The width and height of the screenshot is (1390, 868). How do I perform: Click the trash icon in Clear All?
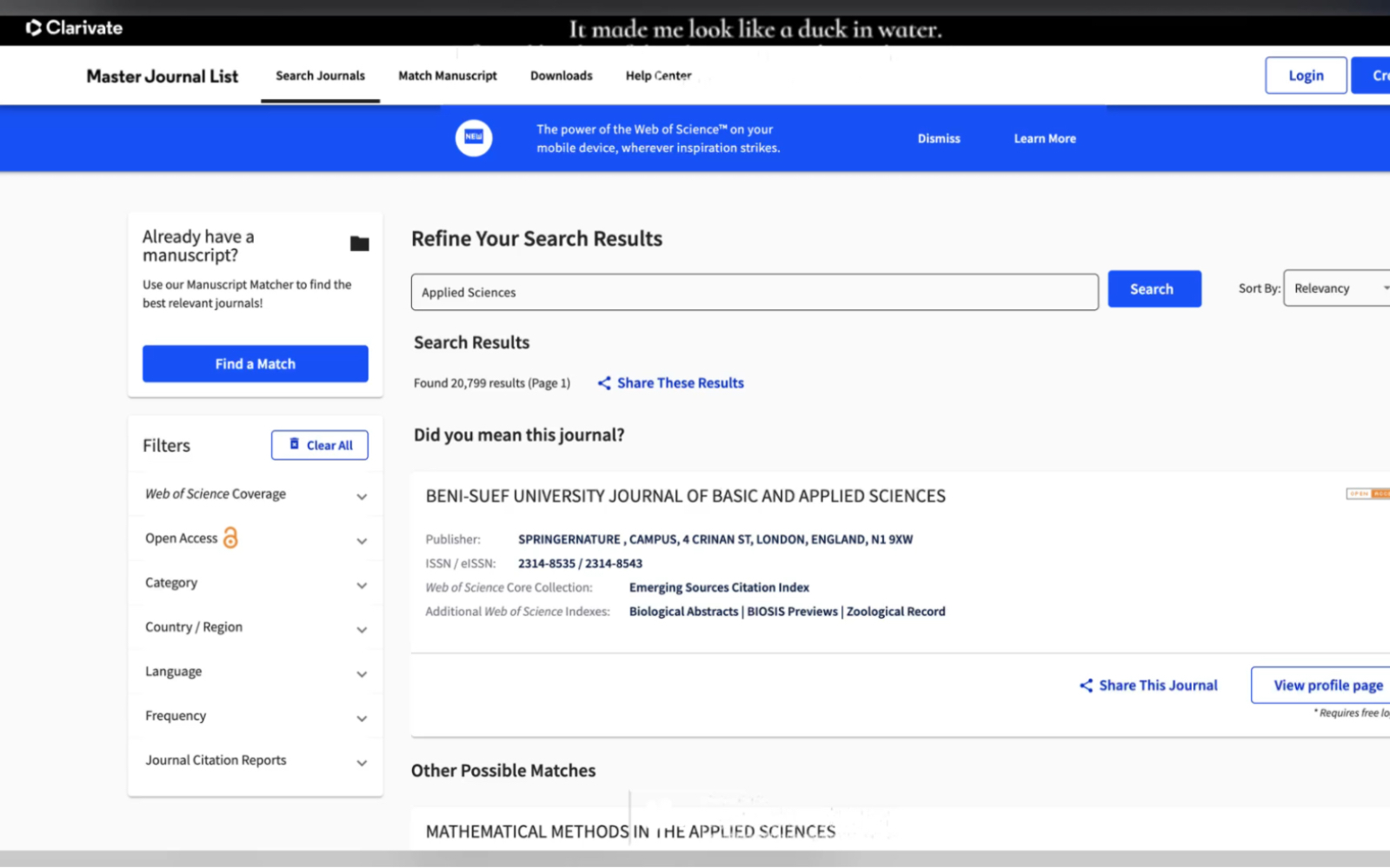pos(295,444)
